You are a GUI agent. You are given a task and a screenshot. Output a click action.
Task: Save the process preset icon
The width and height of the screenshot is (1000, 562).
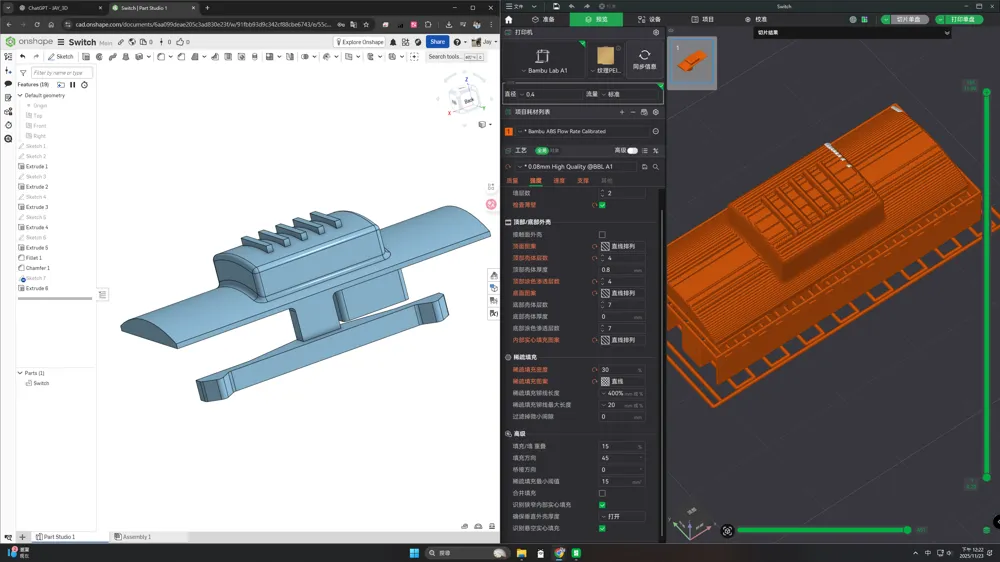click(644, 167)
